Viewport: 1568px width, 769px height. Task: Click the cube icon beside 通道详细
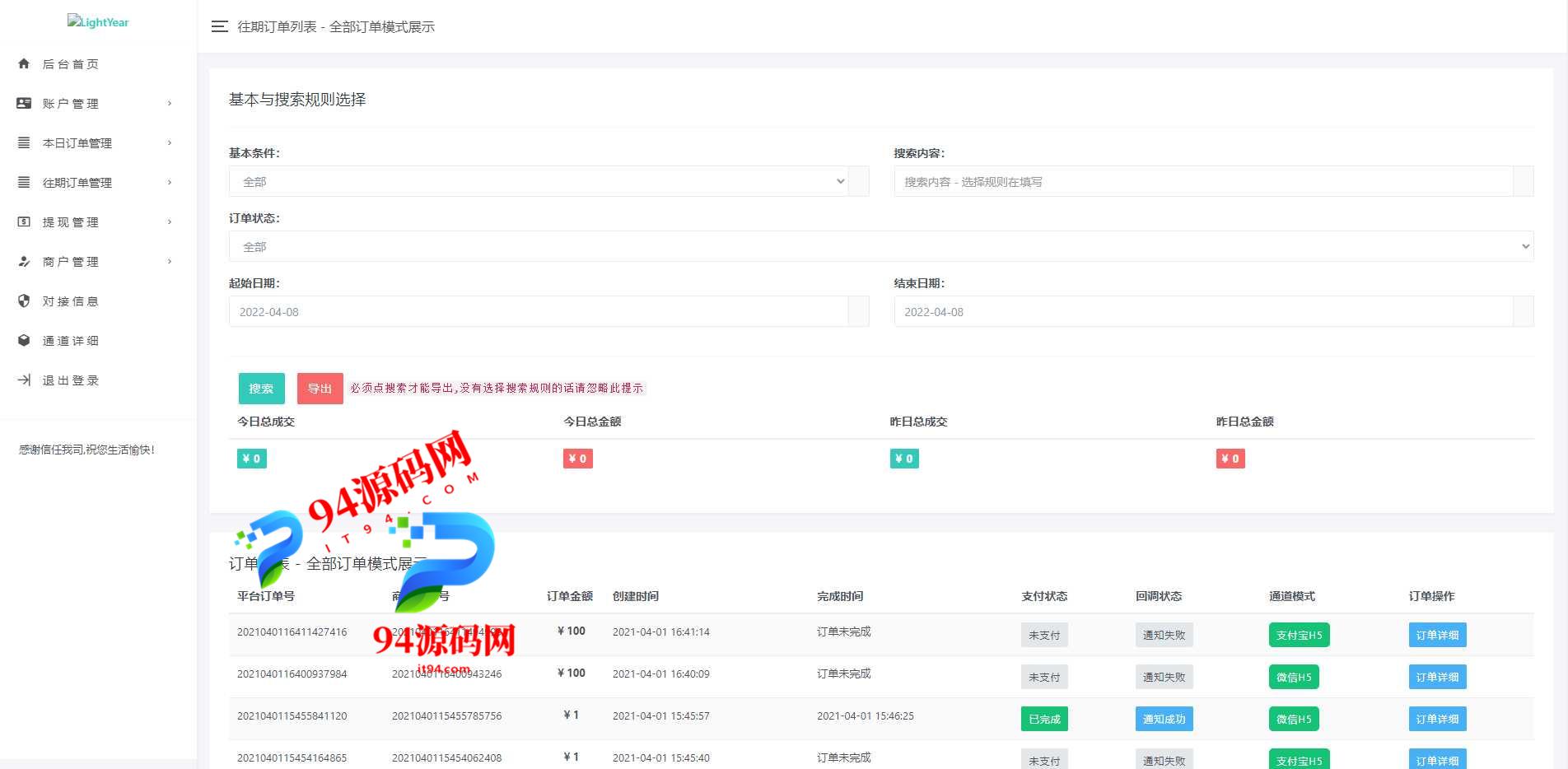[24, 340]
